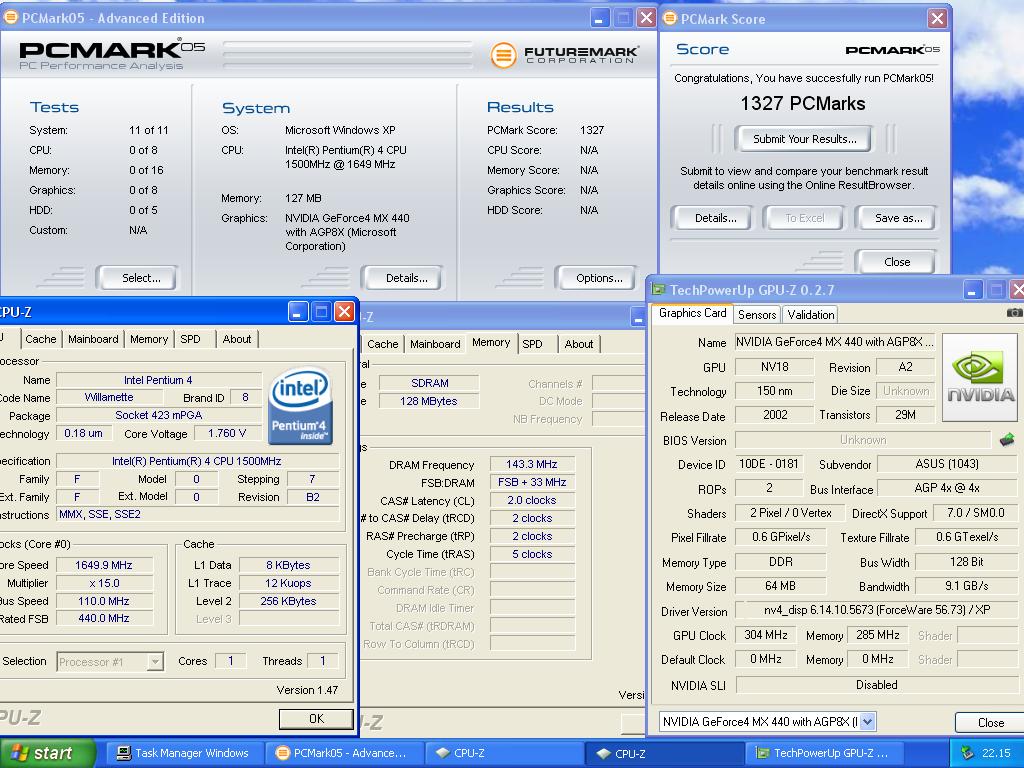Open SPD tab in front CPU-Z window
Image resolution: width=1024 pixels, height=768 pixels.
pos(191,339)
